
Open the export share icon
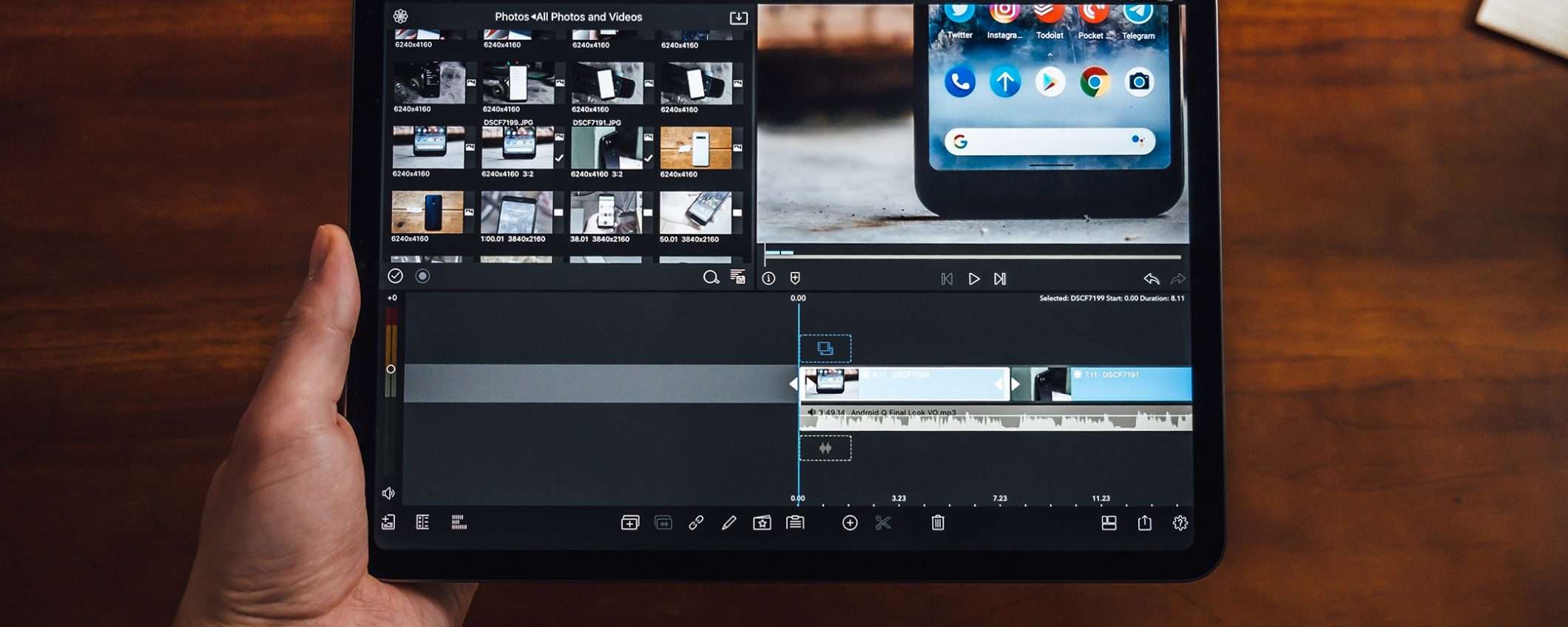pyautogui.click(x=1144, y=523)
